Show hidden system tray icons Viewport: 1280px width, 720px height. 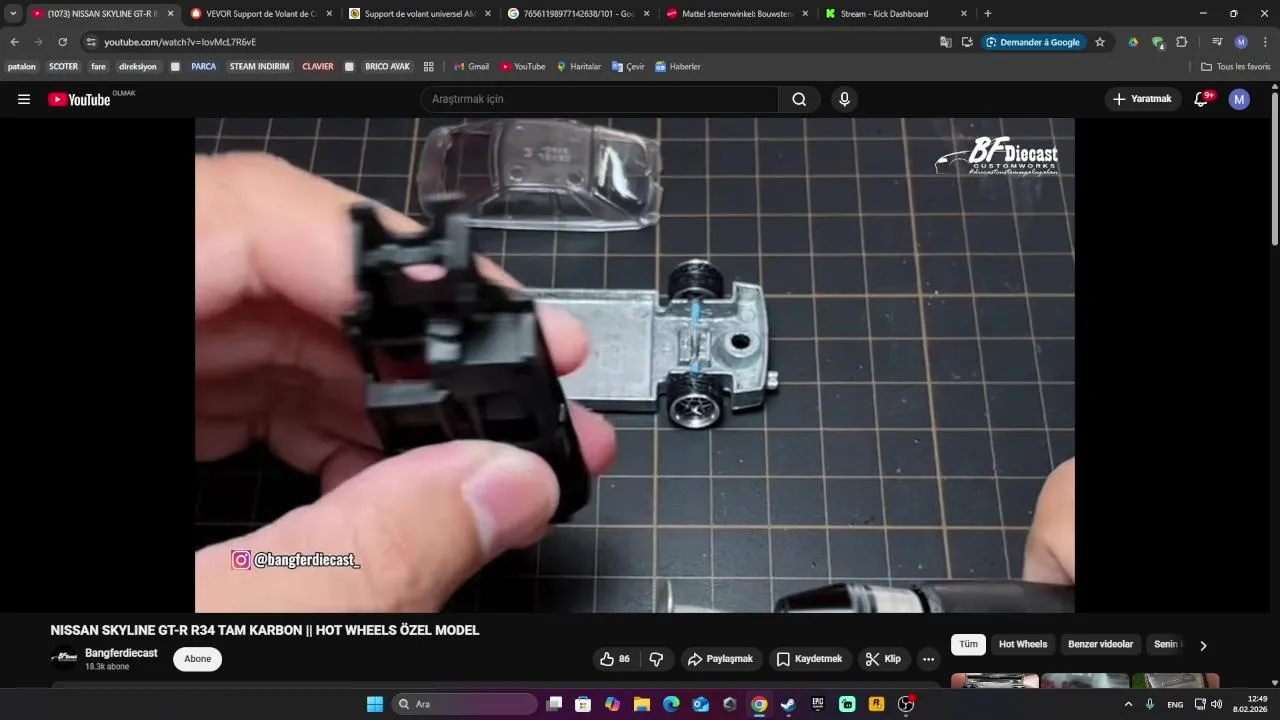[1129, 704]
